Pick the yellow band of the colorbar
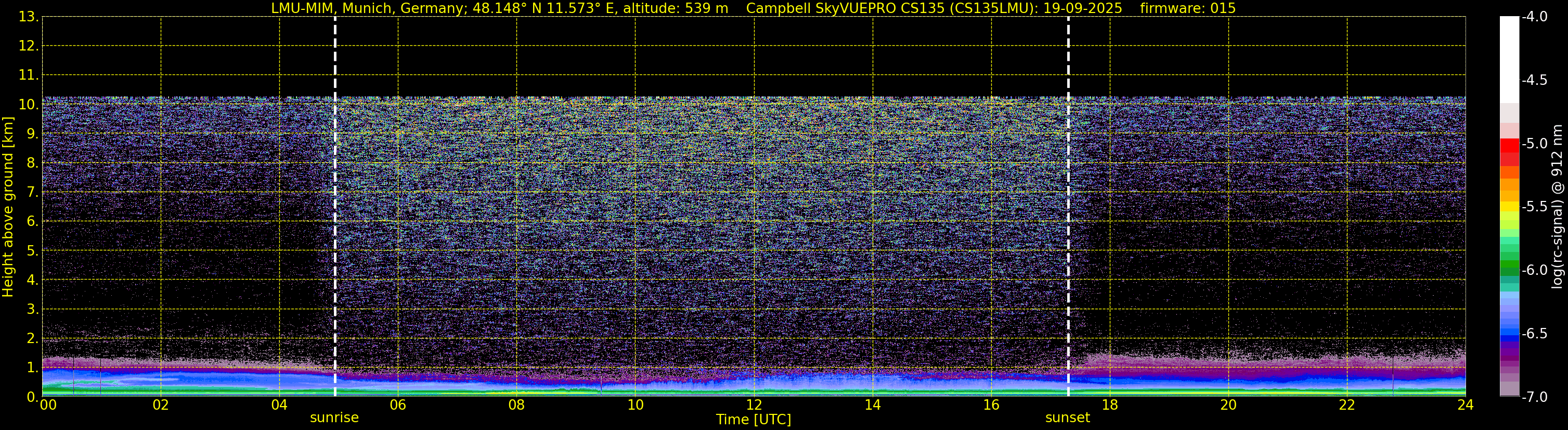 point(1510,207)
